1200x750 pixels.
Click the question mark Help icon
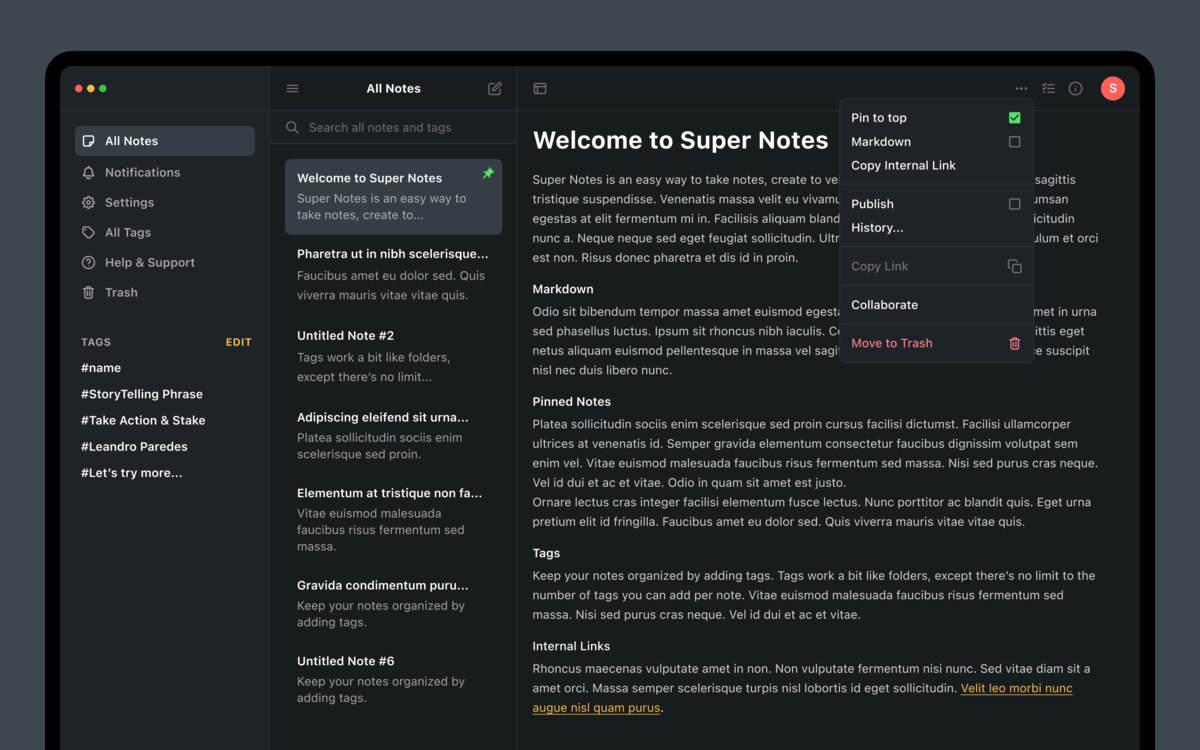point(88,262)
